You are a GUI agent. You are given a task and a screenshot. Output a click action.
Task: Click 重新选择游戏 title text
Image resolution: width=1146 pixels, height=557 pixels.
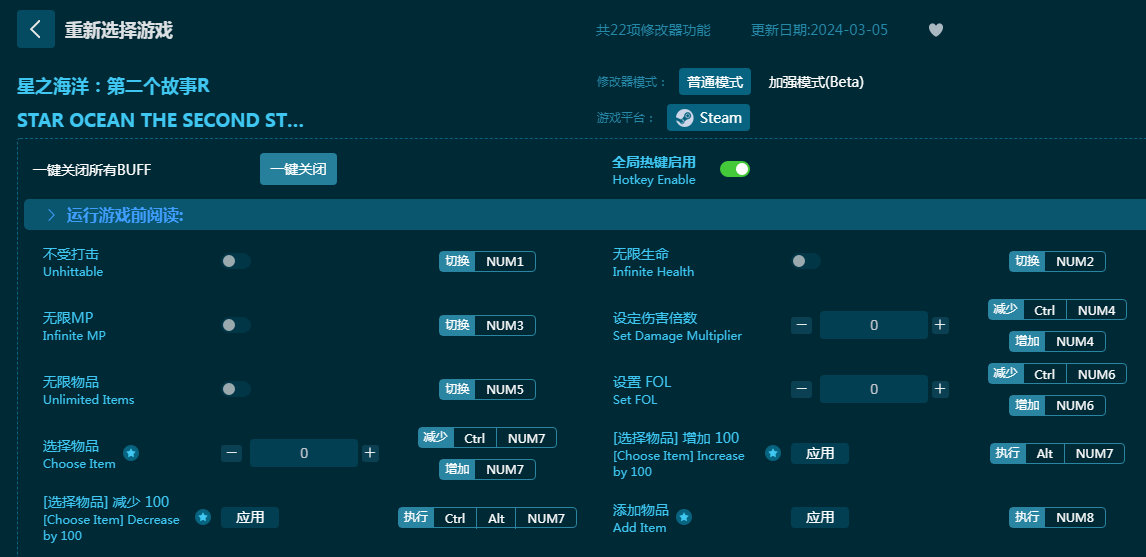118,30
